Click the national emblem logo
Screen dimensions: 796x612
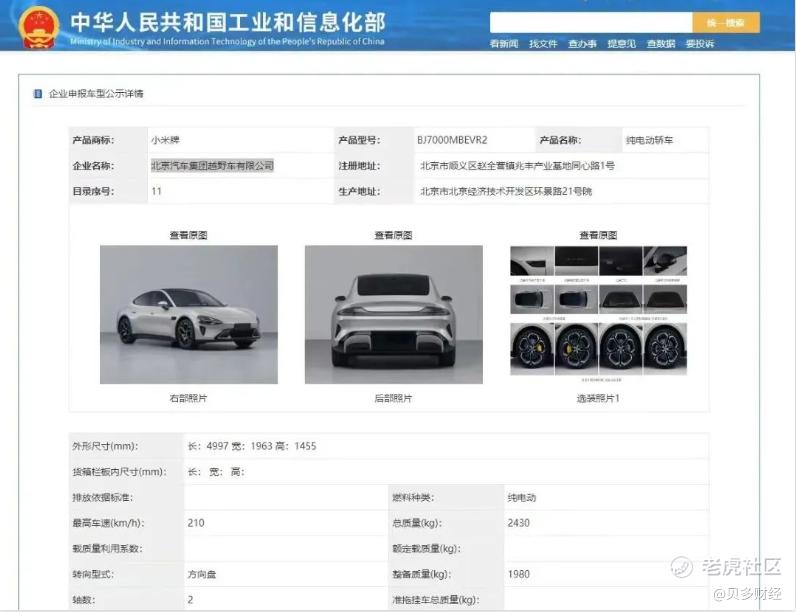38,27
